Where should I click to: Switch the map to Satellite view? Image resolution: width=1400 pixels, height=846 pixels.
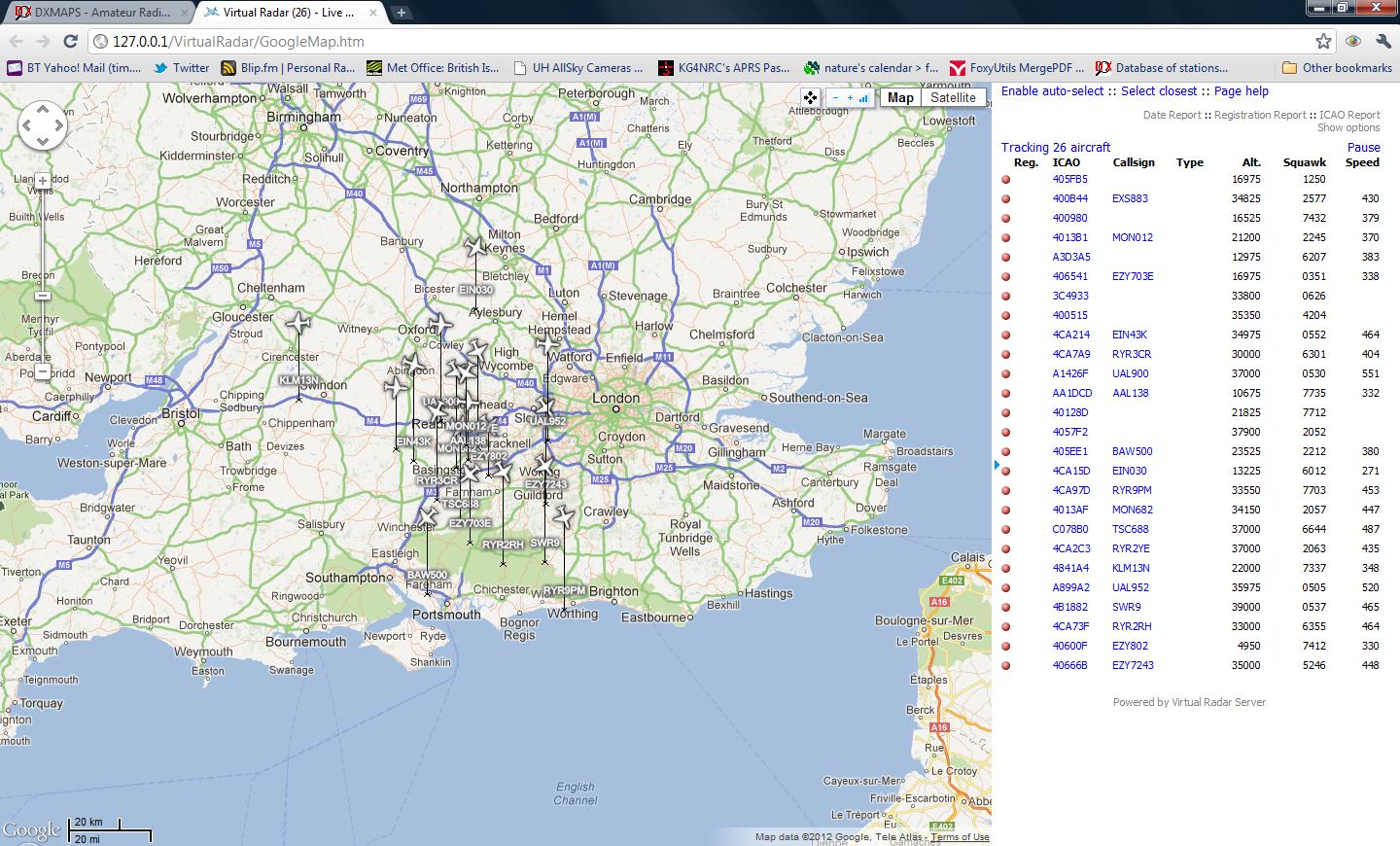[x=953, y=97]
